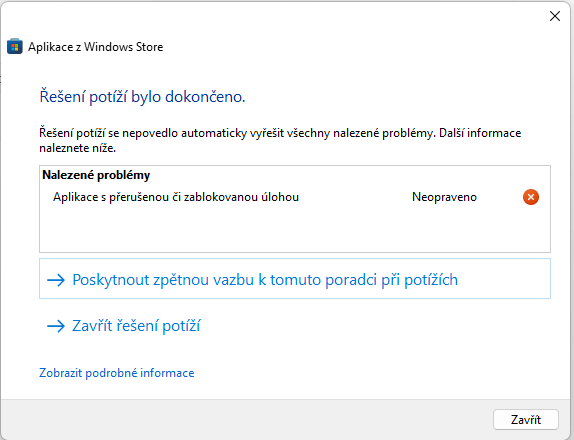Close the dialog with the top-right X
Viewport: 574px width, 440px height.
click(x=555, y=16)
